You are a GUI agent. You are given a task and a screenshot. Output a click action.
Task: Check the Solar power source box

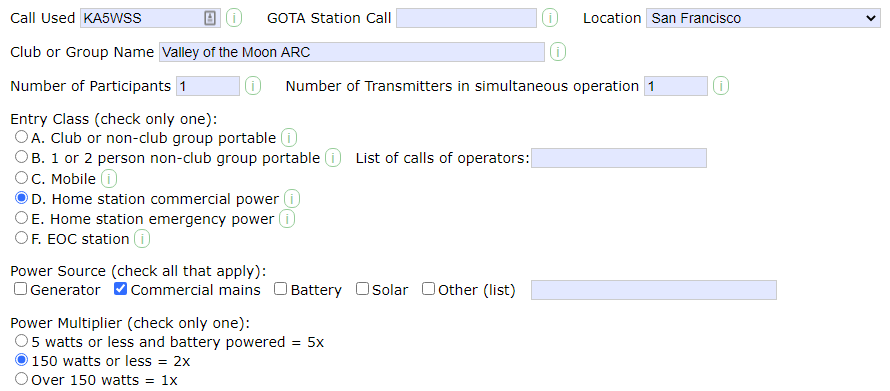362,289
